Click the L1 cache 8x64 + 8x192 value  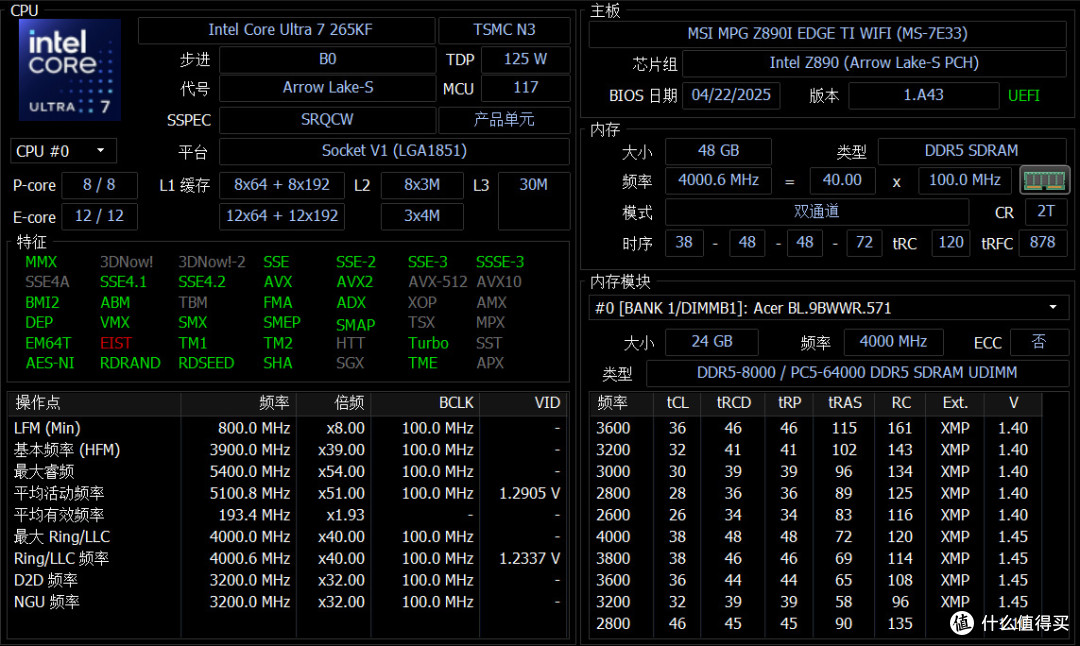tap(282, 185)
